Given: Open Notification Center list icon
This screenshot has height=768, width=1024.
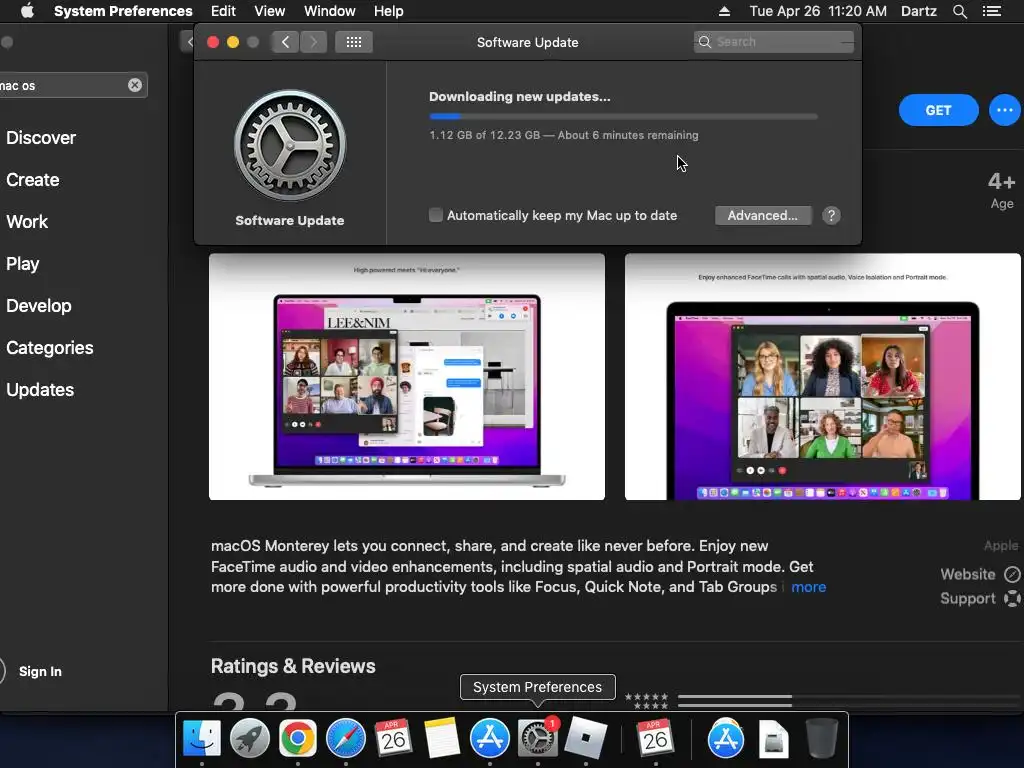Looking at the screenshot, I should [992, 11].
